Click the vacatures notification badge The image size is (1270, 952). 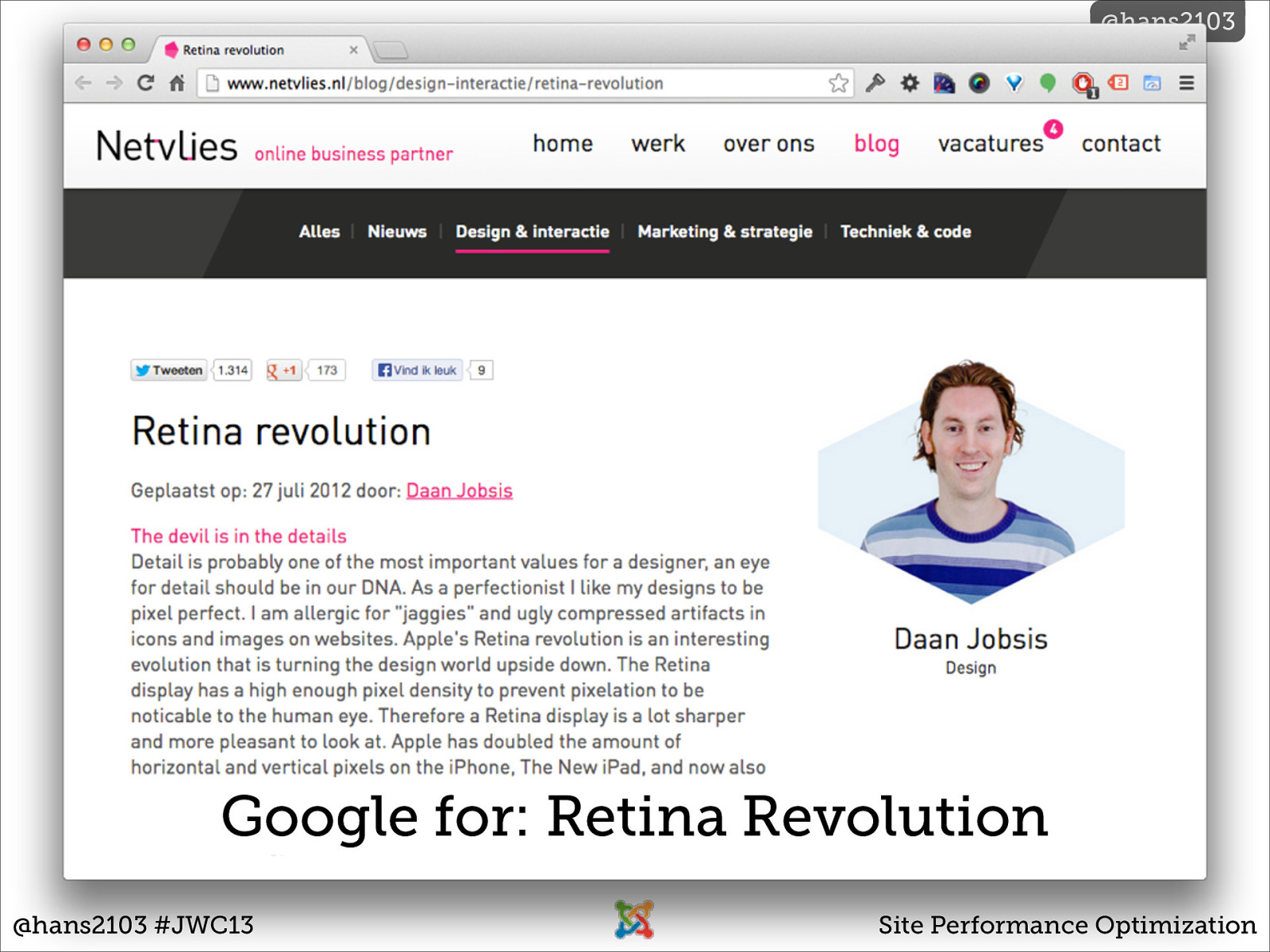coord(1053,129)
